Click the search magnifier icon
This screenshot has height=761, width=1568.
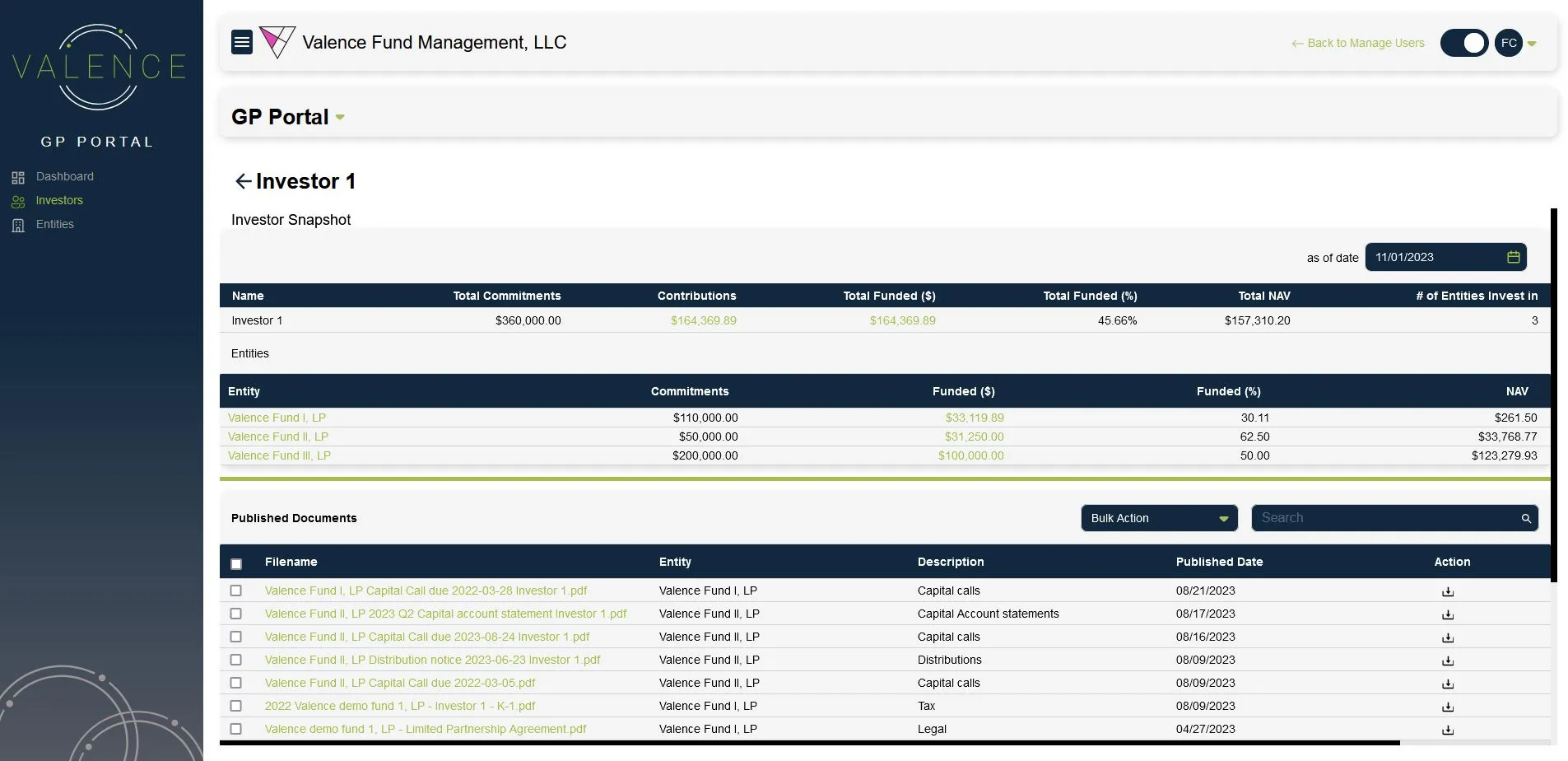[1525, 518]
